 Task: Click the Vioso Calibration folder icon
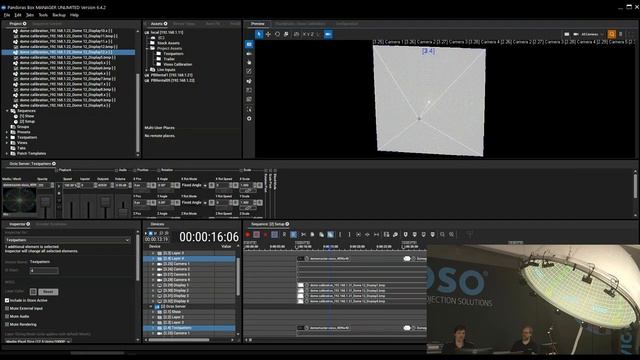(x=159, y=64)
